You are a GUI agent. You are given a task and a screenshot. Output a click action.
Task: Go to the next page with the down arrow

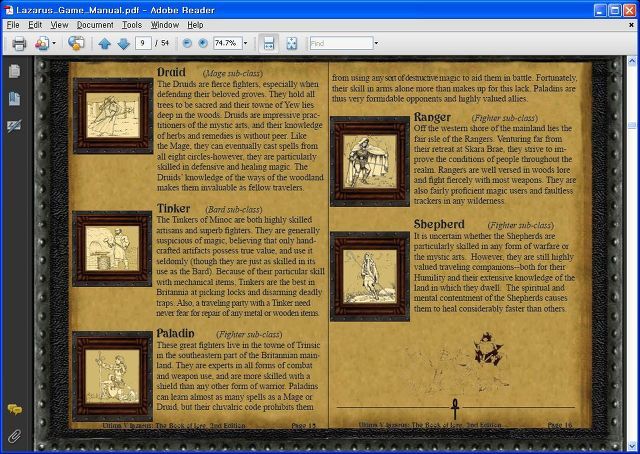[x=123, y=43]
